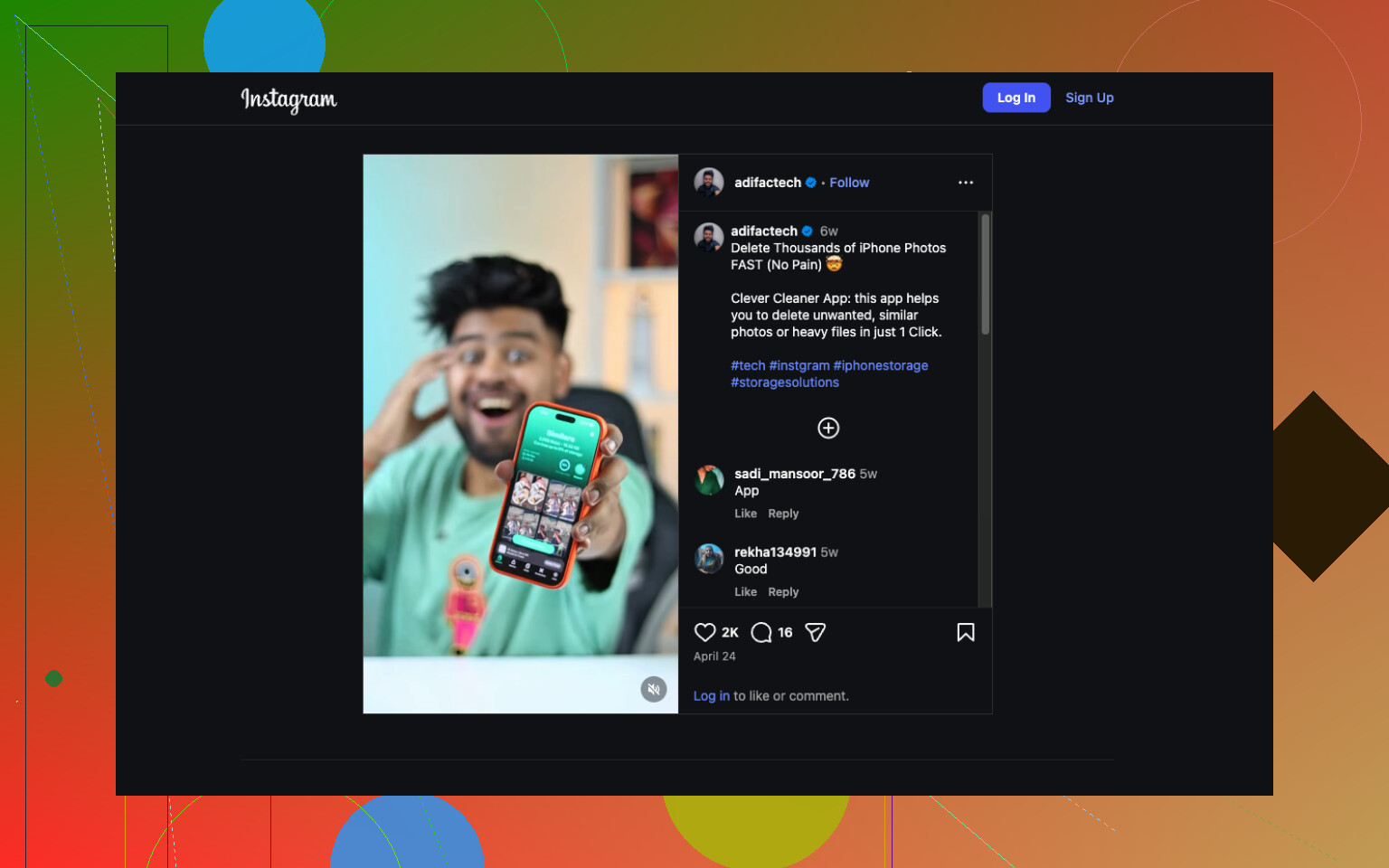Click the Sign Up link
The width and height of the screenshot is (1389, 868).
pos(1090,98)
